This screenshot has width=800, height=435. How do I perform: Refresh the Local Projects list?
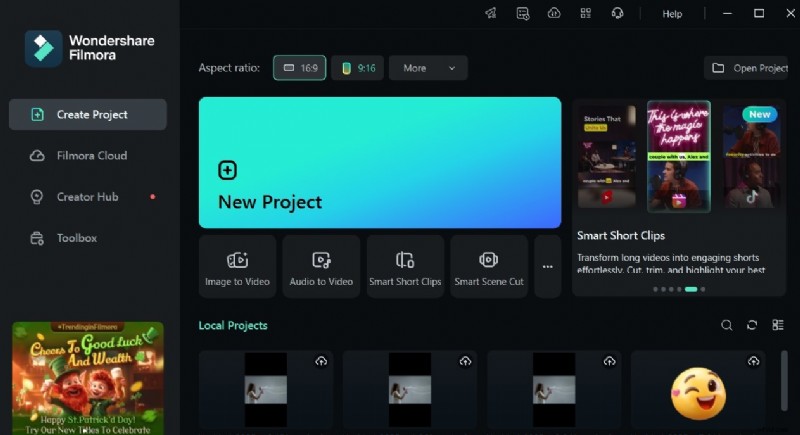click(752, 325)
